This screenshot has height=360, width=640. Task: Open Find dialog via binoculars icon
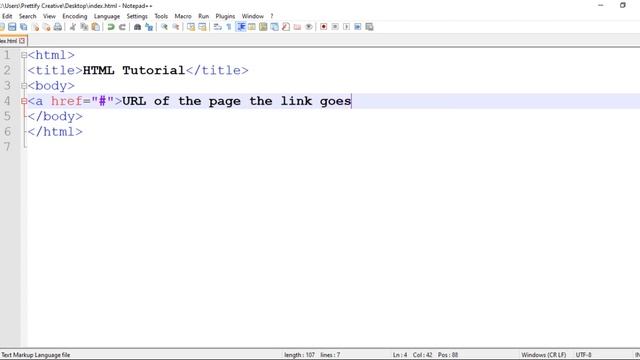[x=138, y=27]
